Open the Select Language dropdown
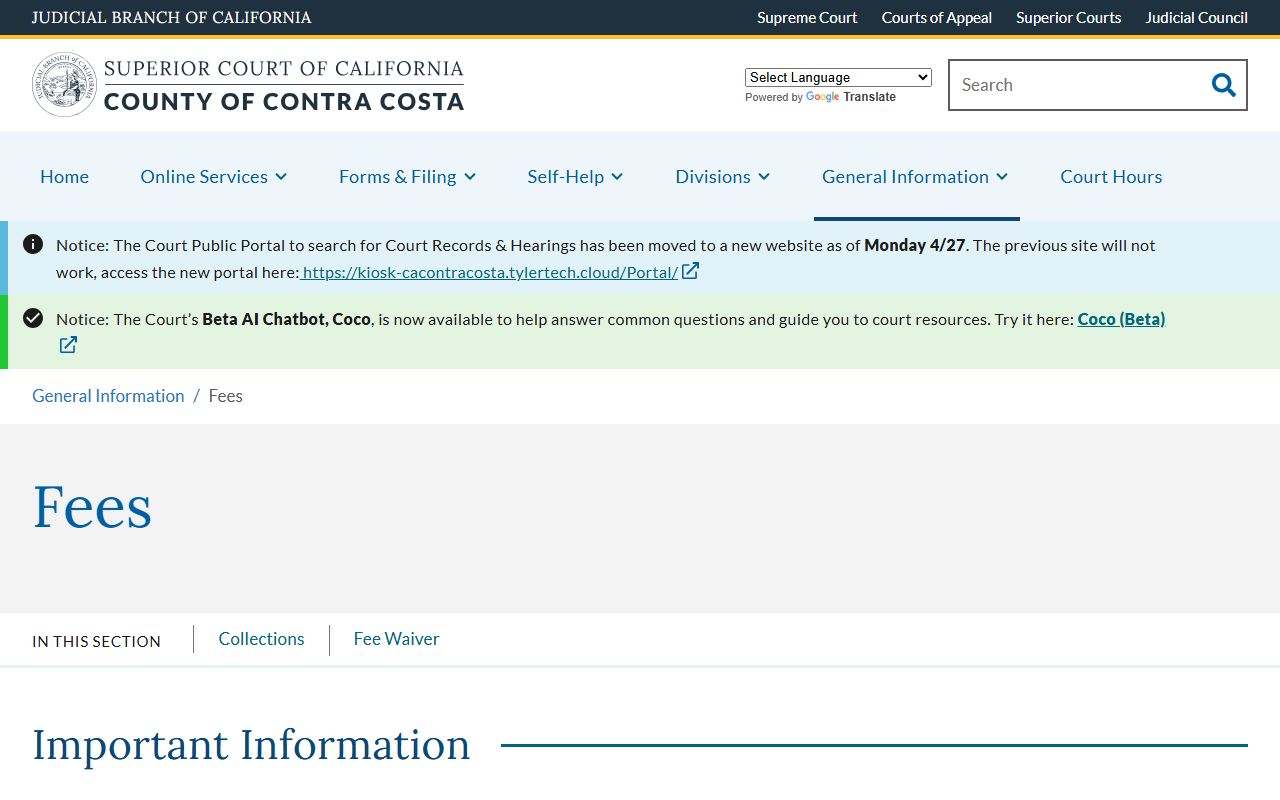1280x800 pixels. (838, 77)
